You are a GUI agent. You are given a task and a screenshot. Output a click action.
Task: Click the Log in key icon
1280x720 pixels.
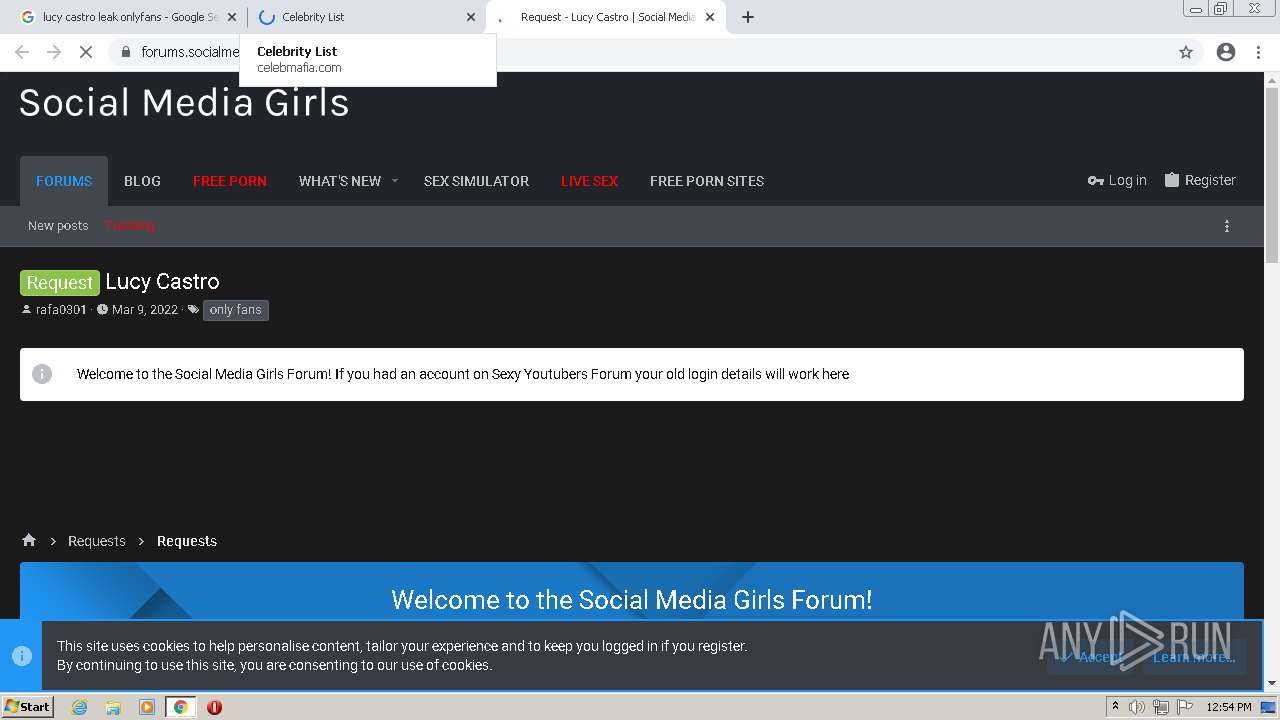(x=1095, y=181)
